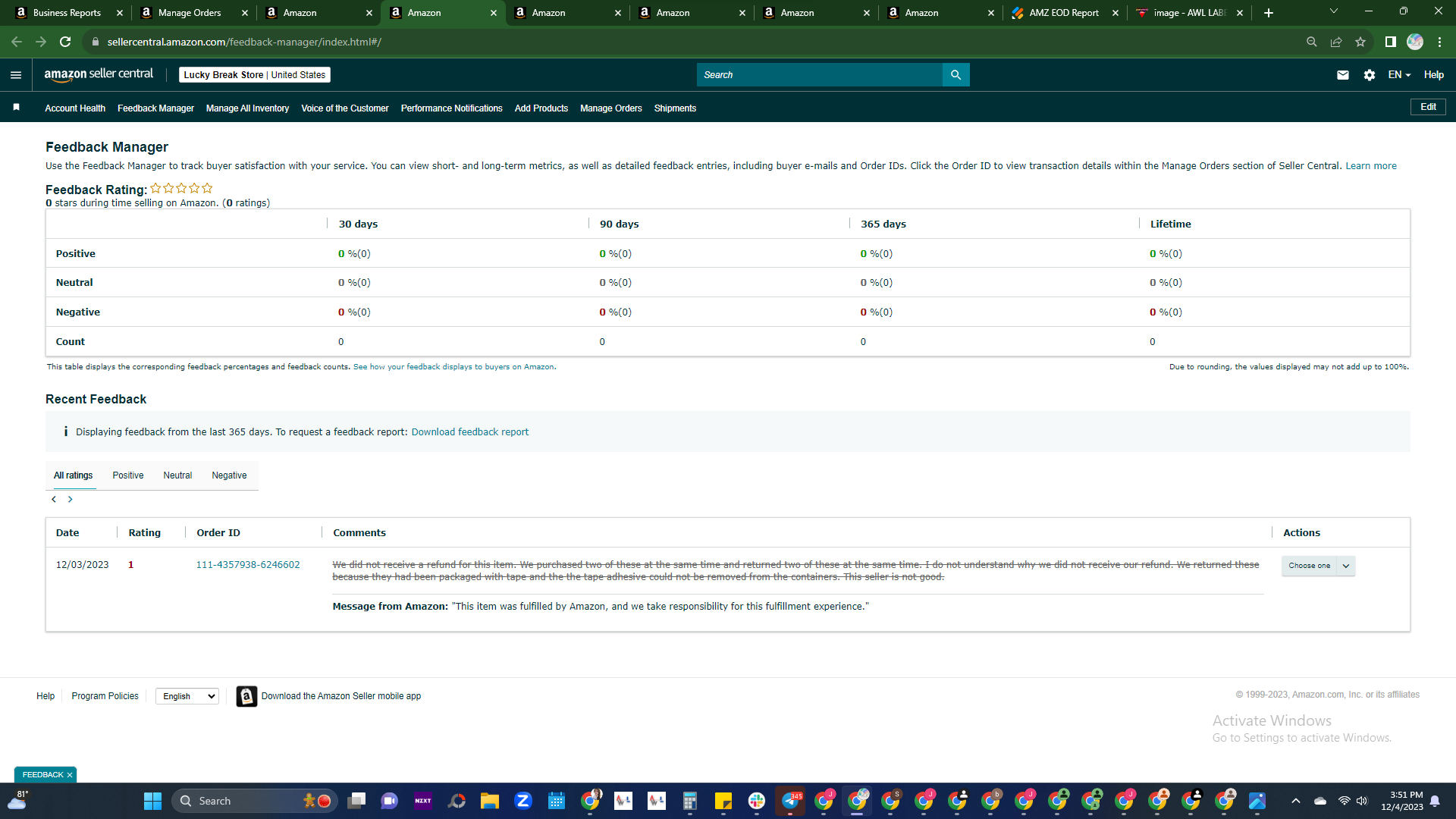Open Slack from the taskbar
This screenshot has width=1456, height=819.
coord(757,801)
